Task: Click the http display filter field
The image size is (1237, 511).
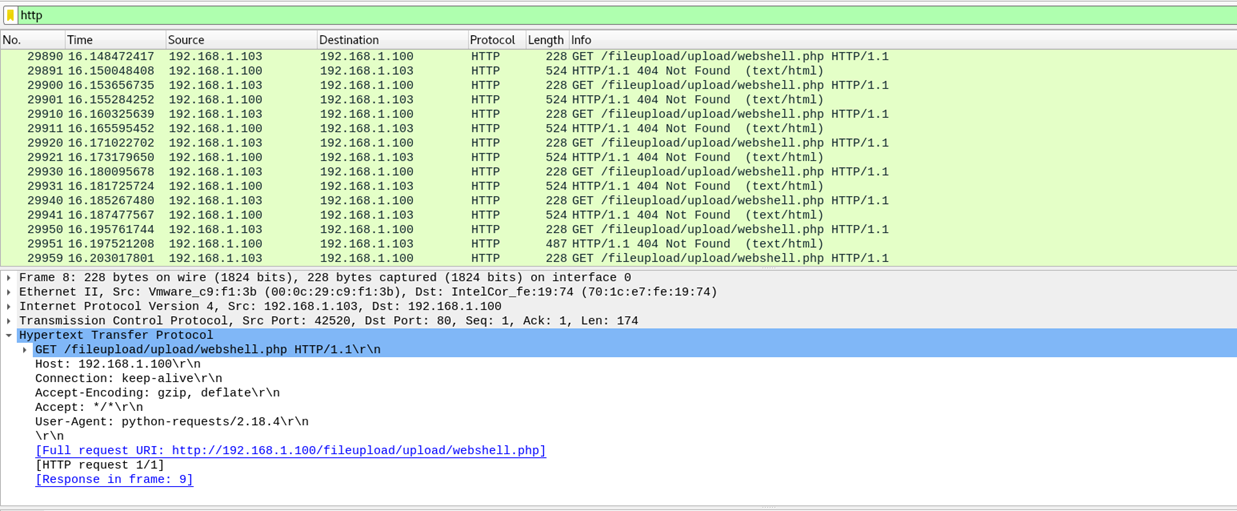Action: pos(627,15)
